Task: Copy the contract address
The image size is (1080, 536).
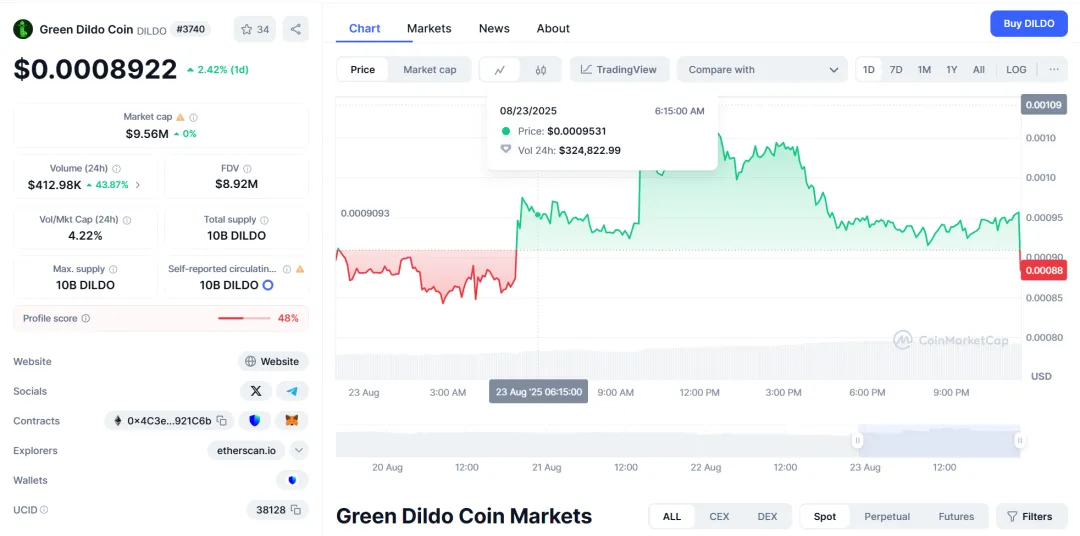Action: pyautogui.click(x=222, y=421)
